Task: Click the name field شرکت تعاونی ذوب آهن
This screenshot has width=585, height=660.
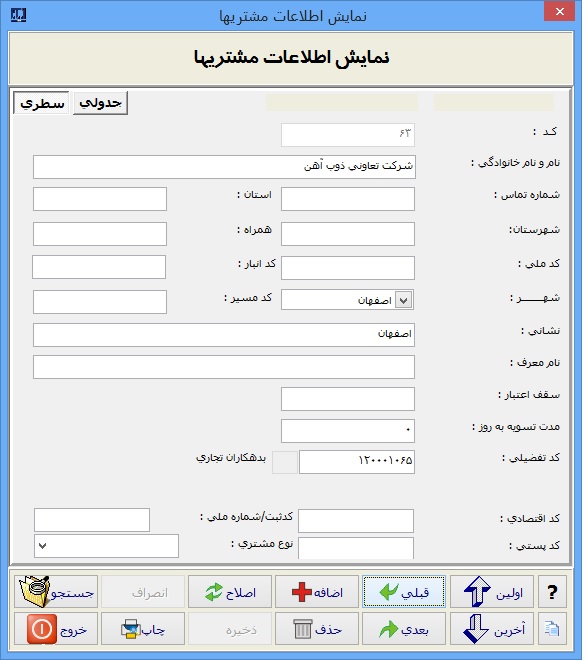Action: 224,167
